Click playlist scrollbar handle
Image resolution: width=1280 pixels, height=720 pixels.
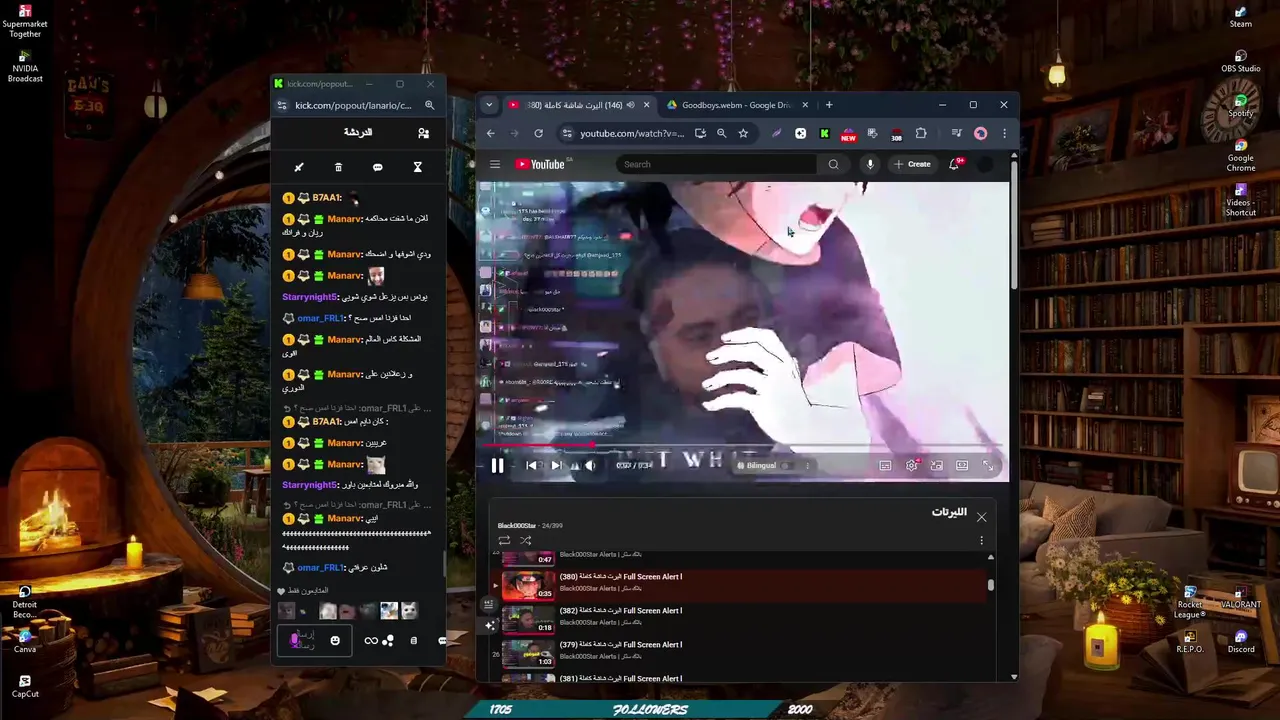click(x=991, y=585)
